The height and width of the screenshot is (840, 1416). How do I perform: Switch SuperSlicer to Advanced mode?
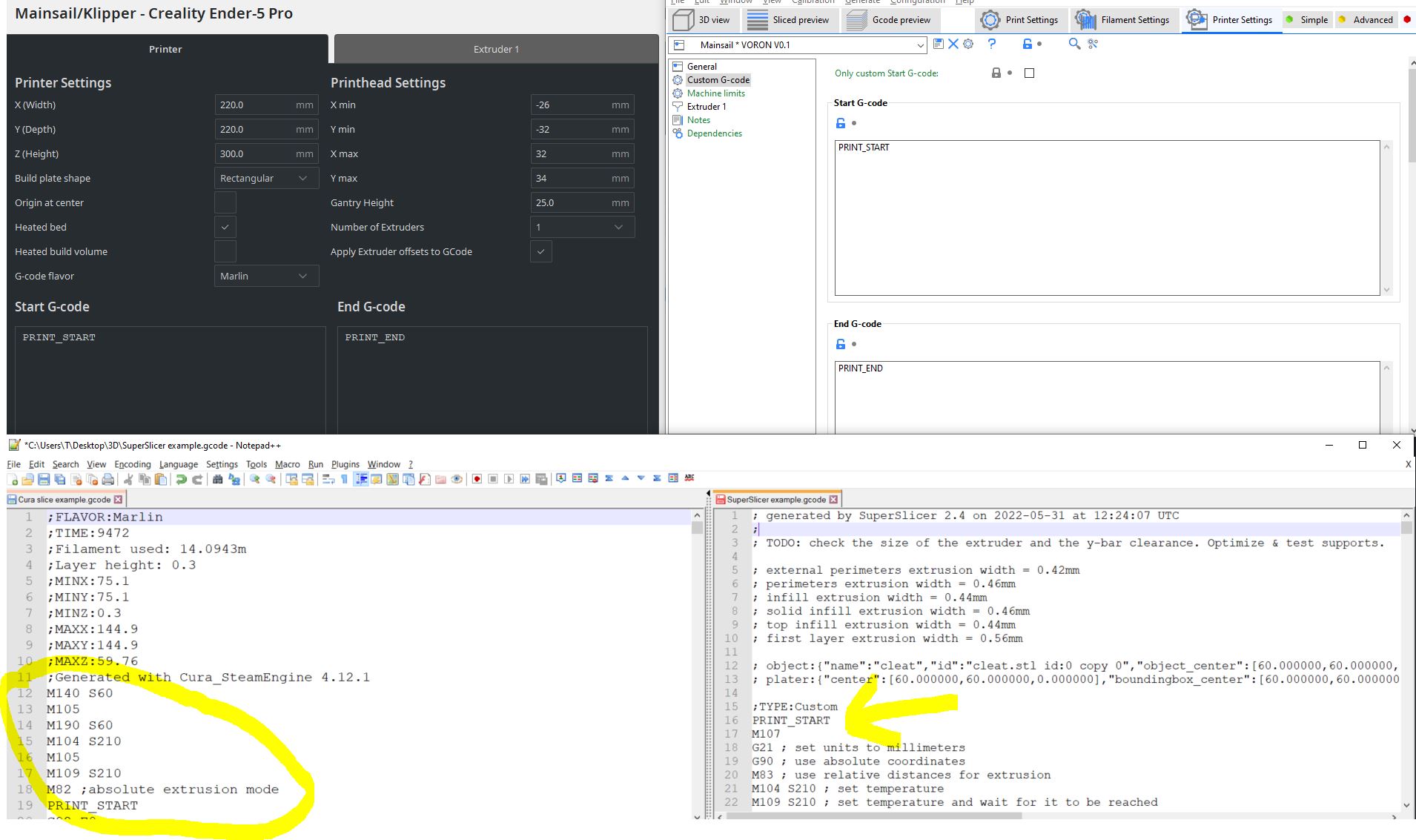point(1366,20)
